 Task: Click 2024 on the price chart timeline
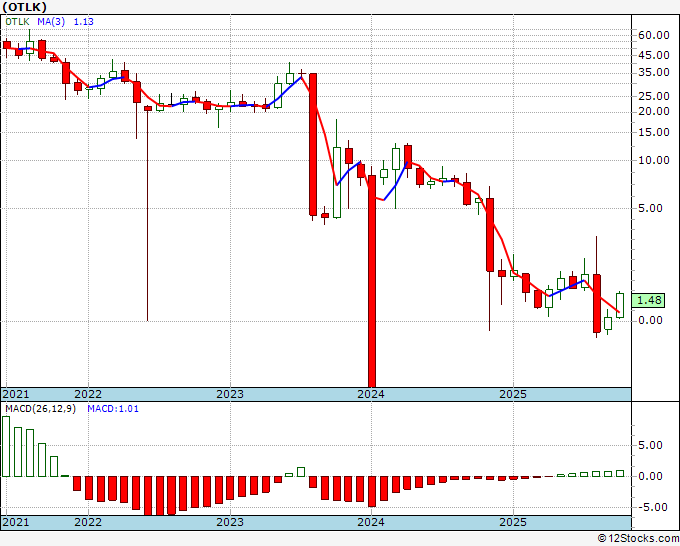coord(371,394)
